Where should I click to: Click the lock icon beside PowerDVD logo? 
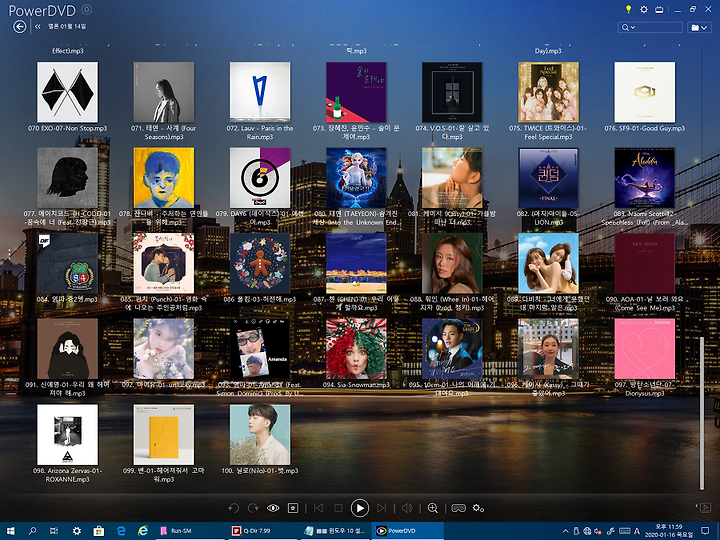click(86, 9)
